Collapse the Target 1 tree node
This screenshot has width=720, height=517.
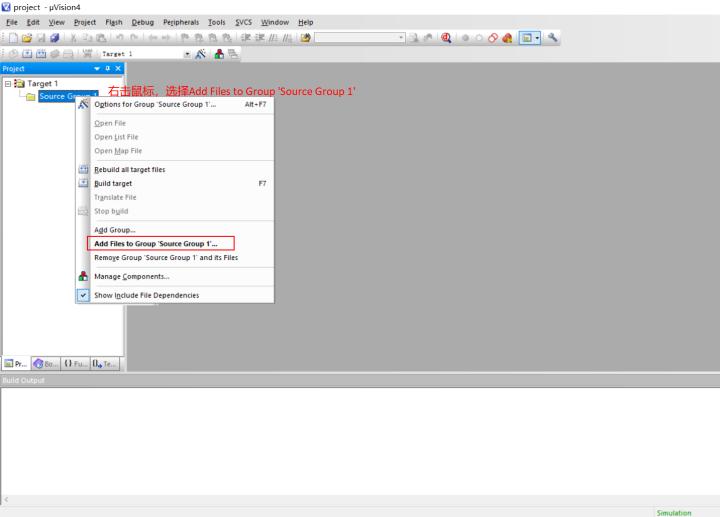(x=8, y=84)
